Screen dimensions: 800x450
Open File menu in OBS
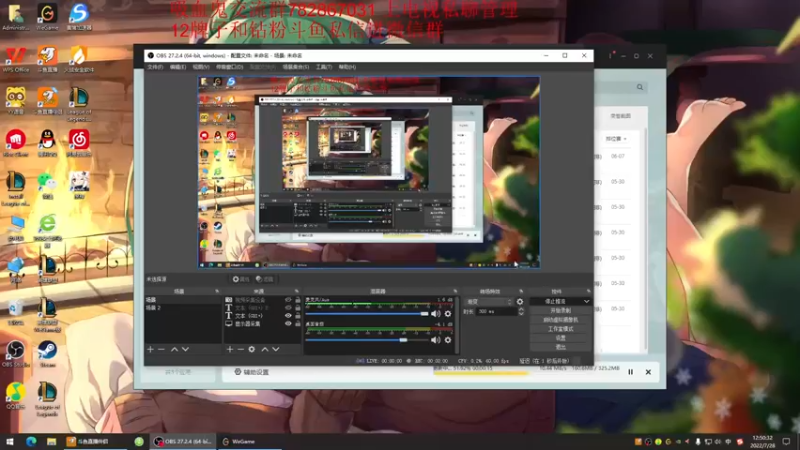tap(155, 67)
